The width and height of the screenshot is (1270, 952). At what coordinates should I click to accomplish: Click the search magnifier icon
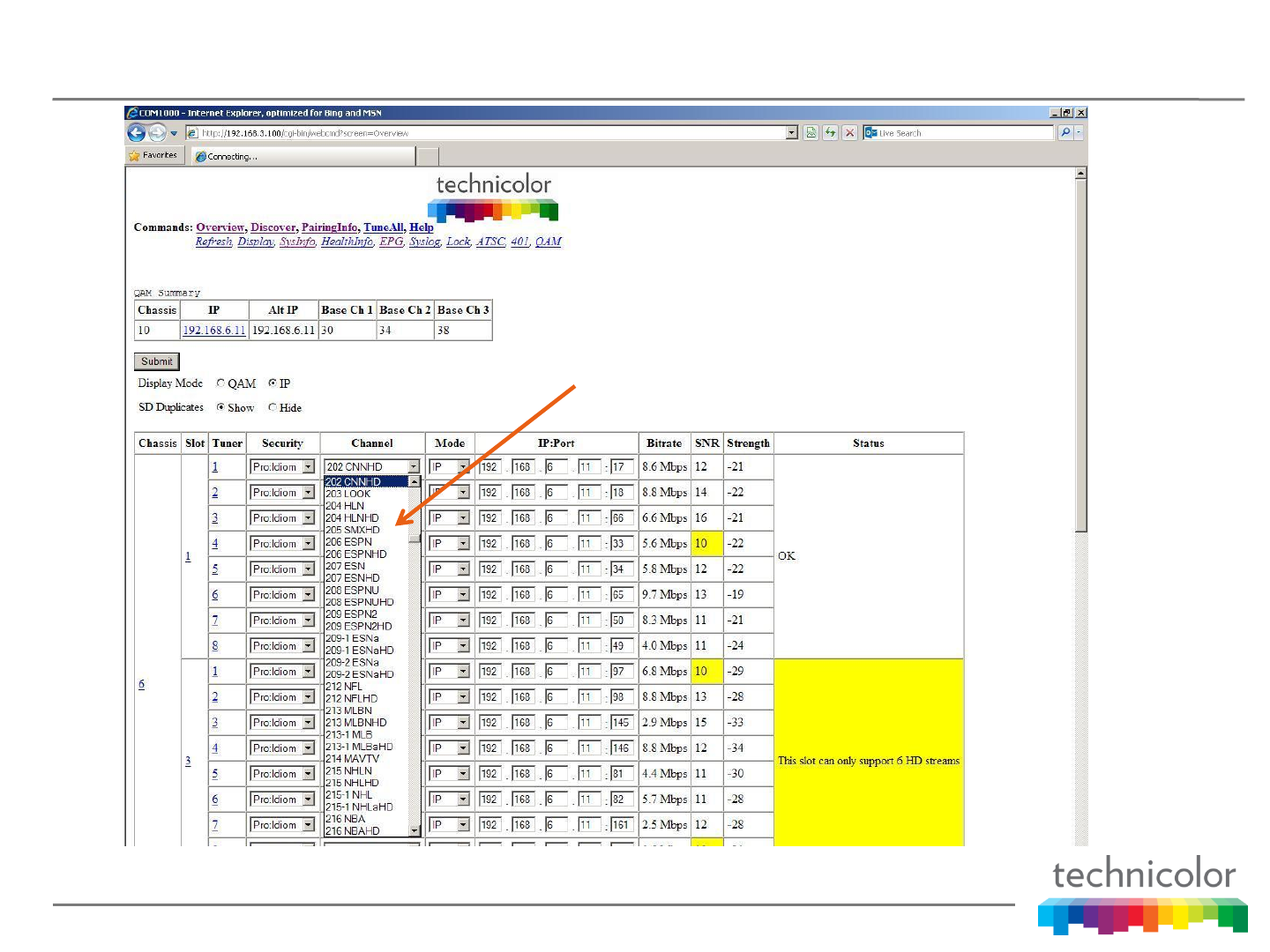[1065, 133]
